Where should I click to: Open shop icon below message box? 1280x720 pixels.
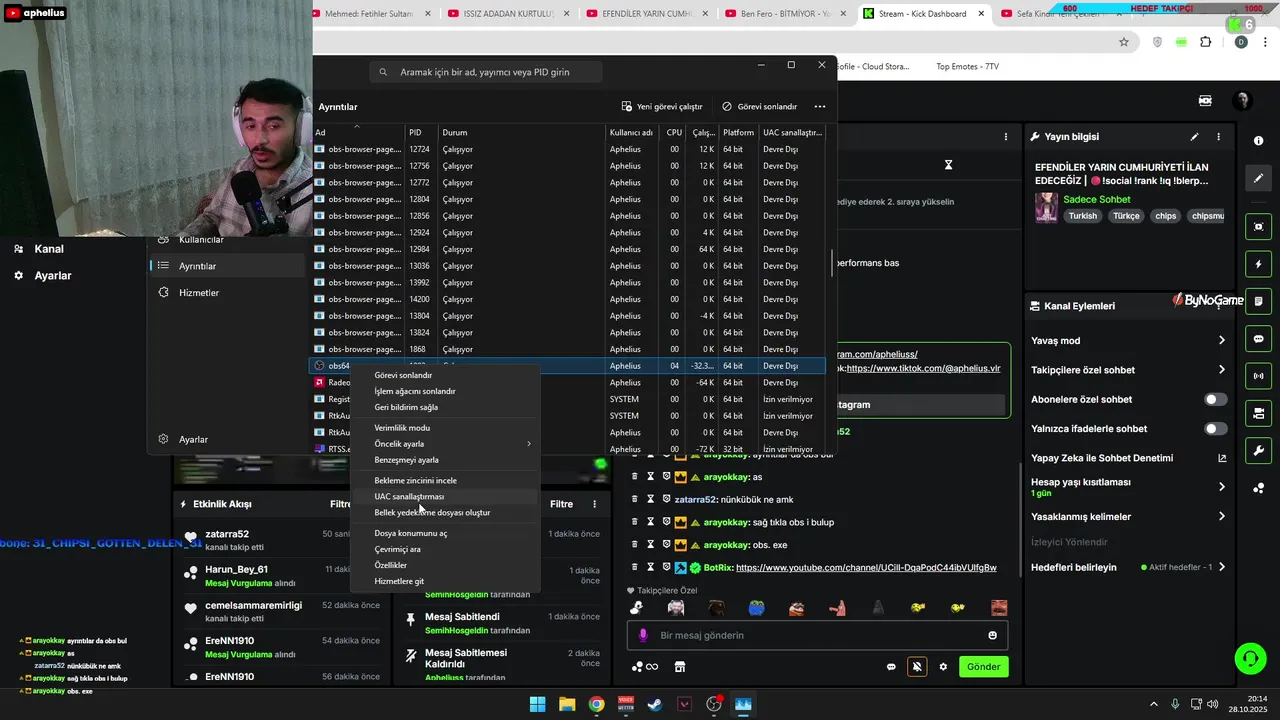click(680, 667)
